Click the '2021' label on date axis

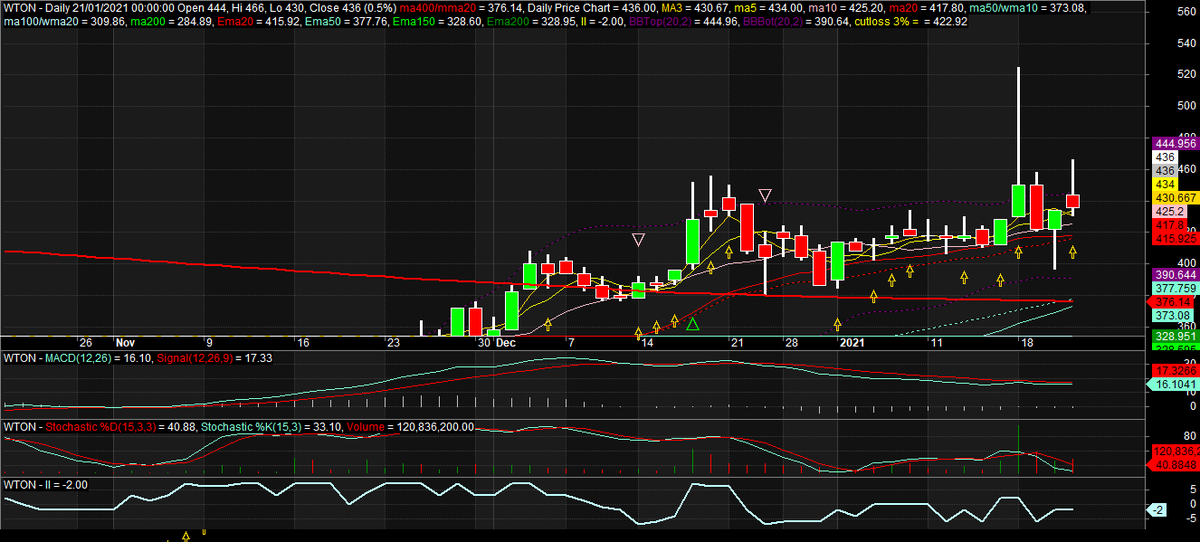851,342
